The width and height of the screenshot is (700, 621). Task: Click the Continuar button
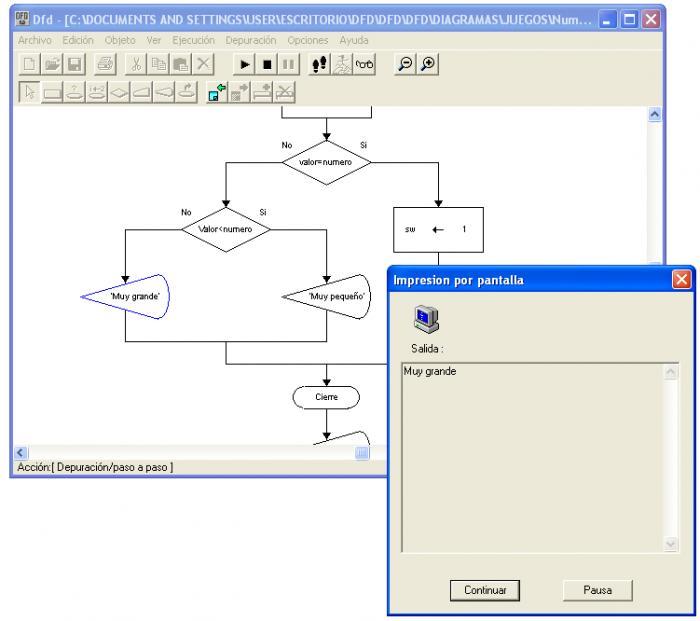[x=485, y=590]
